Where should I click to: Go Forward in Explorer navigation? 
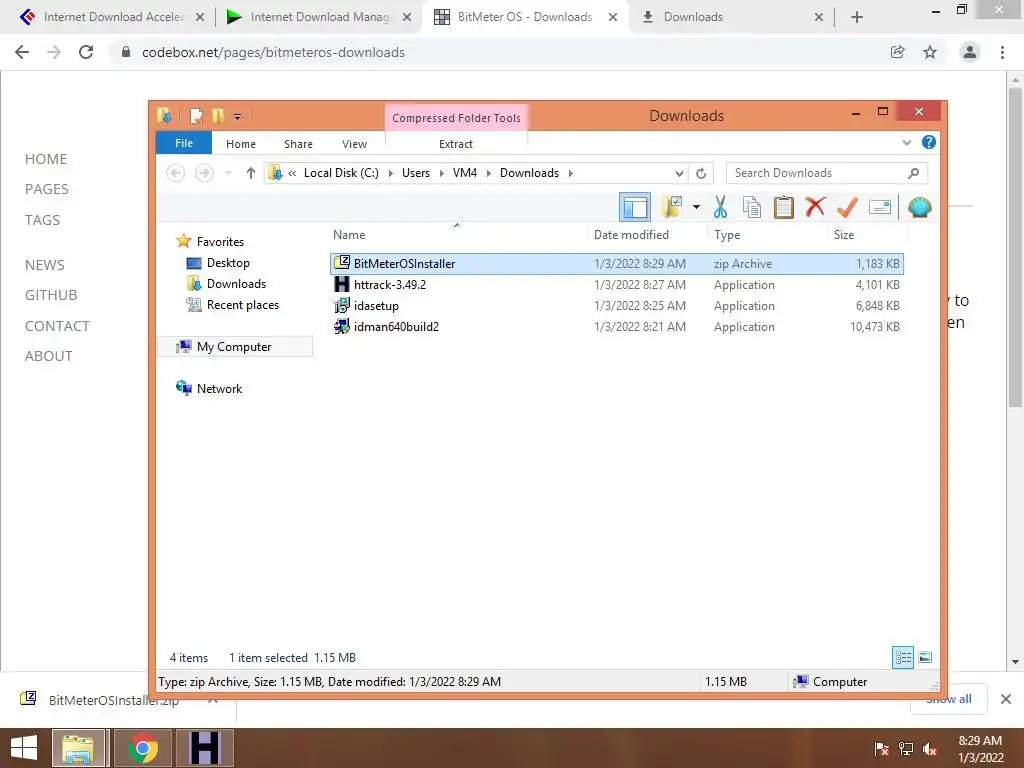tap(204, 173)
